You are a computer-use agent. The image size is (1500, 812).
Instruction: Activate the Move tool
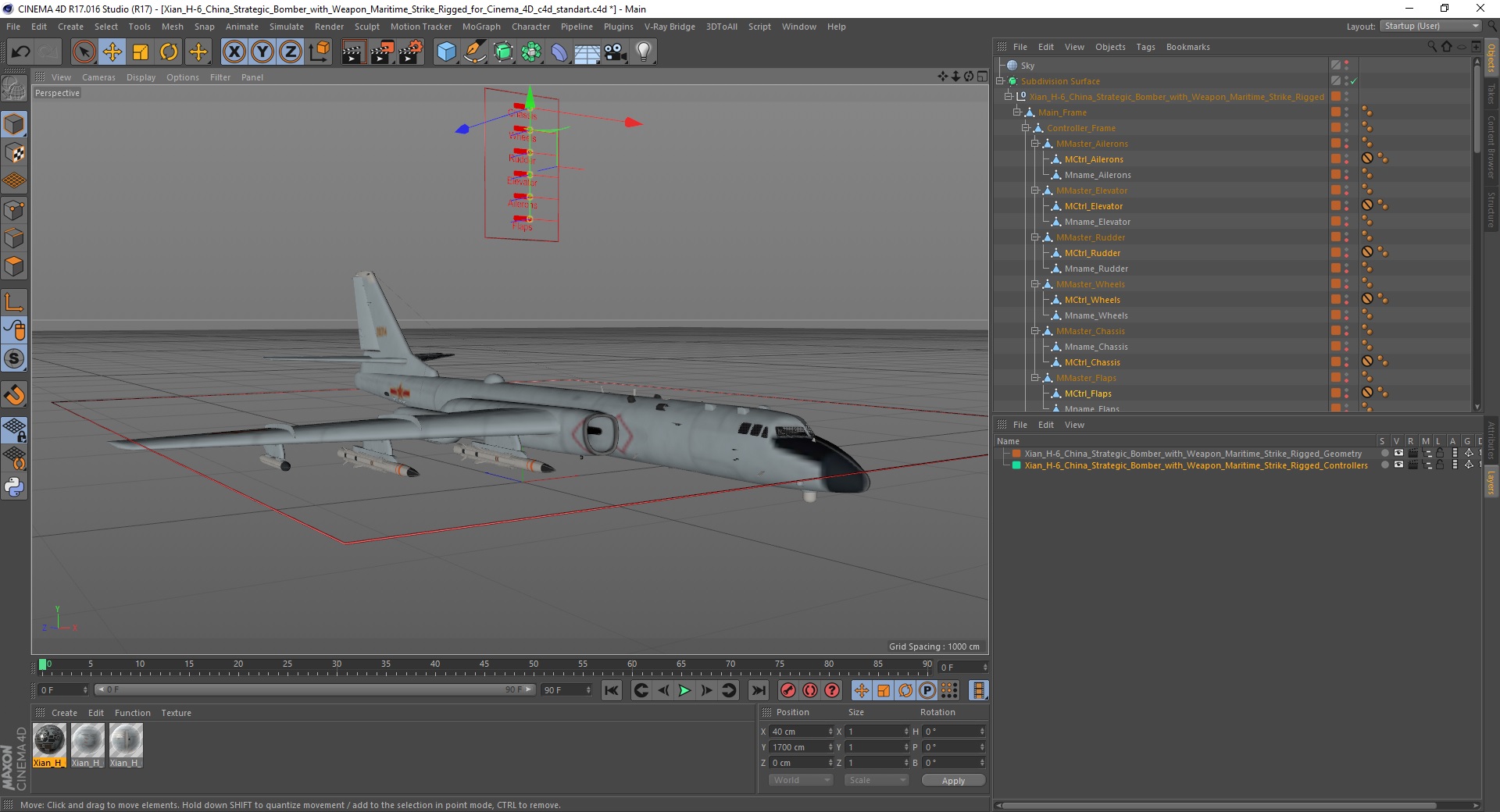[x=112, y=52]
